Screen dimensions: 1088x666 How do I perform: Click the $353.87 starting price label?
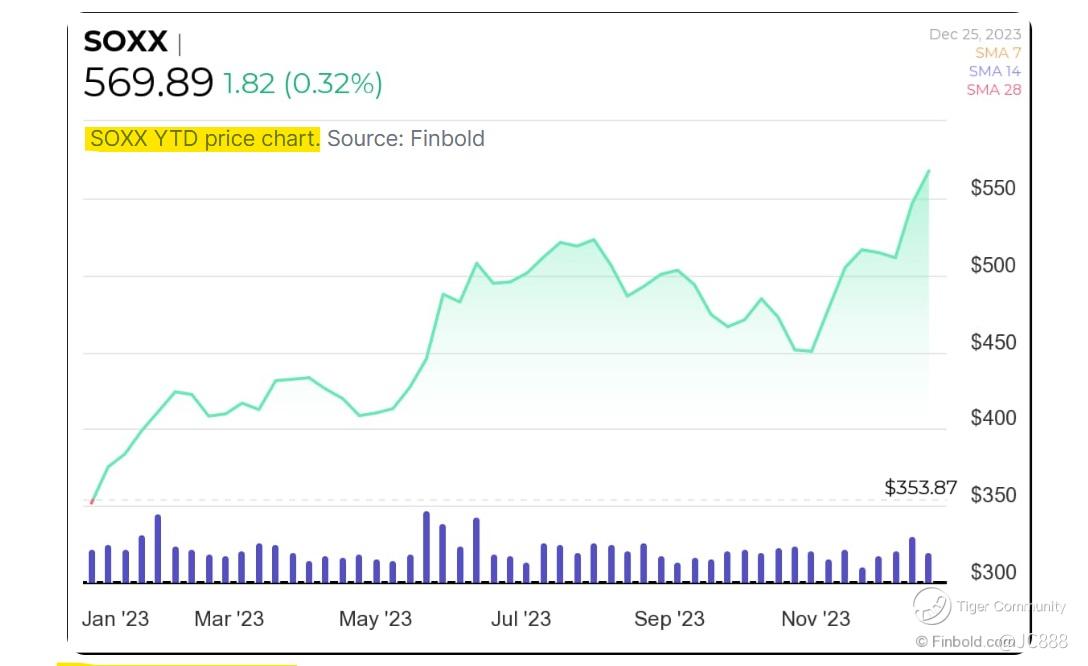click(920, 488)
